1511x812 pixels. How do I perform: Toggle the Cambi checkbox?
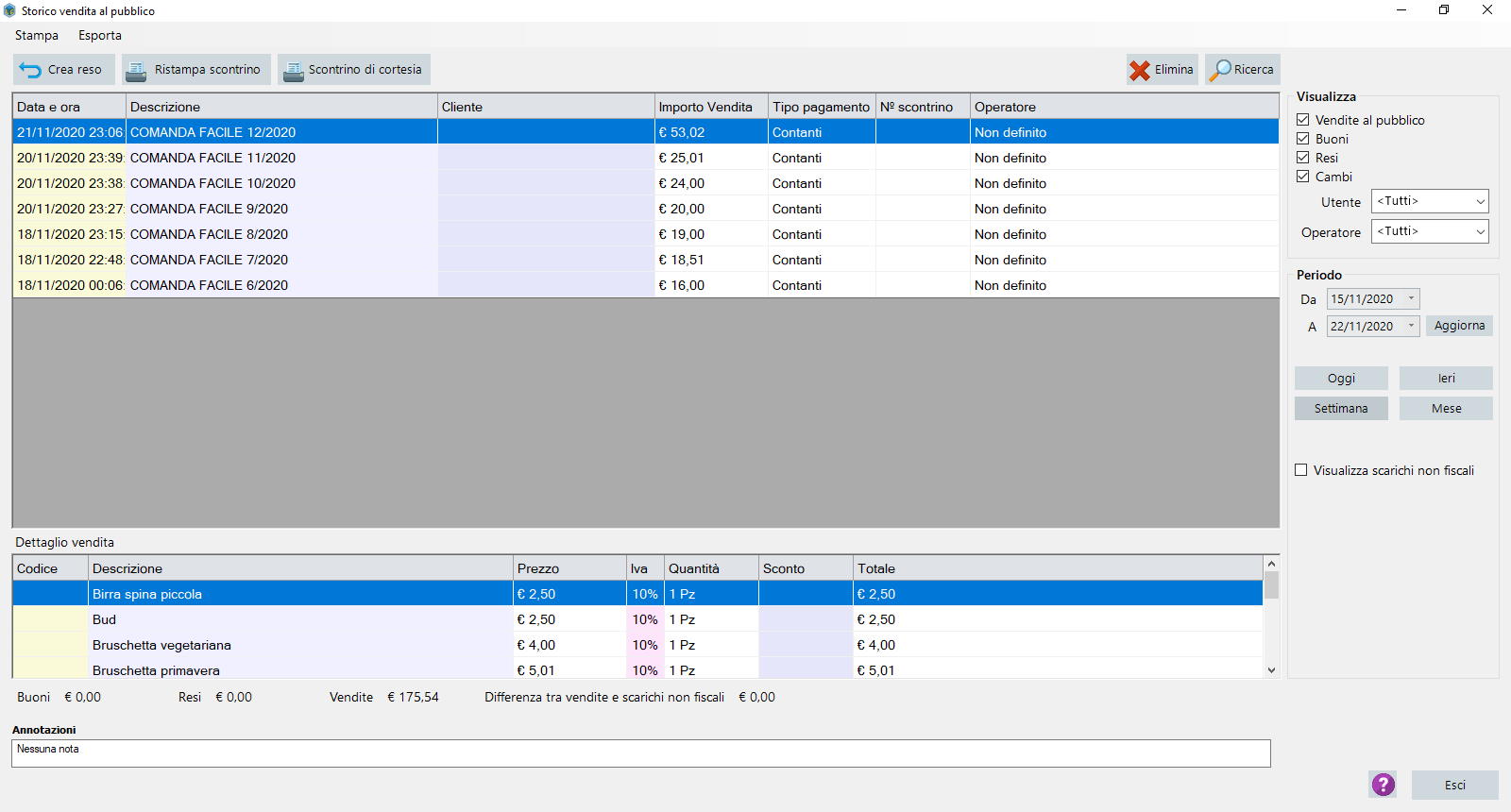tap(1303, 177)
